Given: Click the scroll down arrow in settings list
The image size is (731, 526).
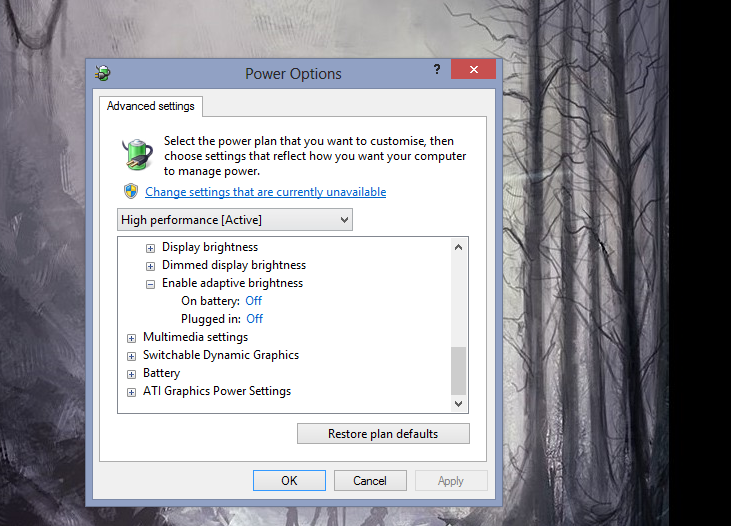Looking at the screenshot, I should 458,403.
